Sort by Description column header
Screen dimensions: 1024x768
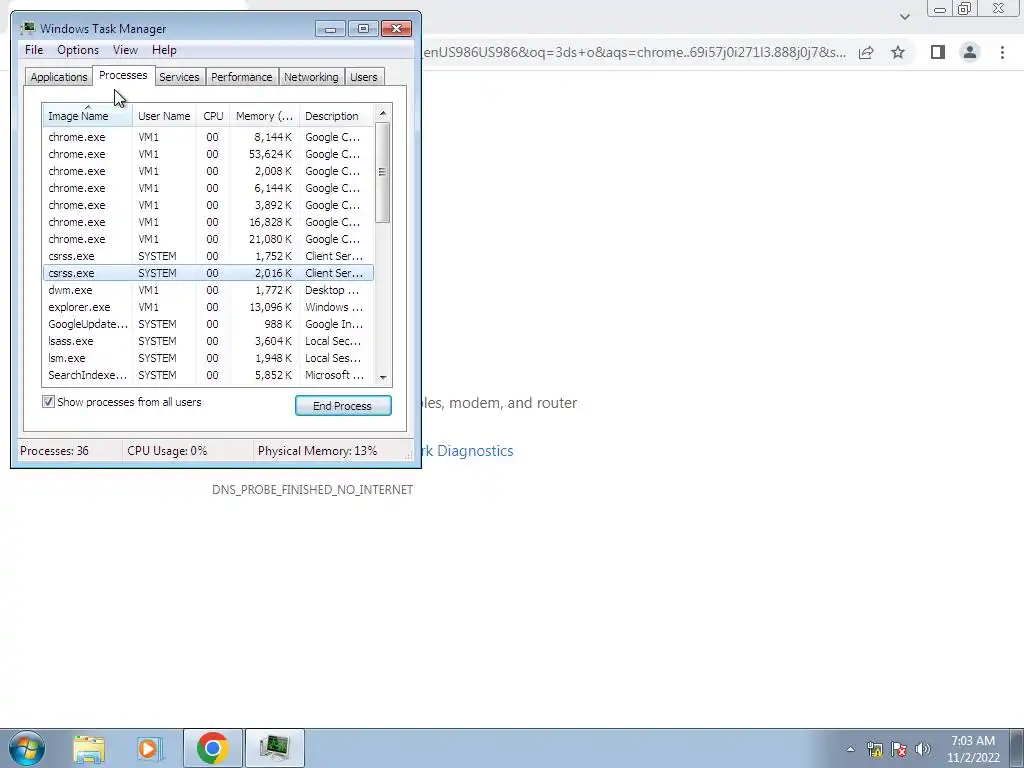coord(336,116)
